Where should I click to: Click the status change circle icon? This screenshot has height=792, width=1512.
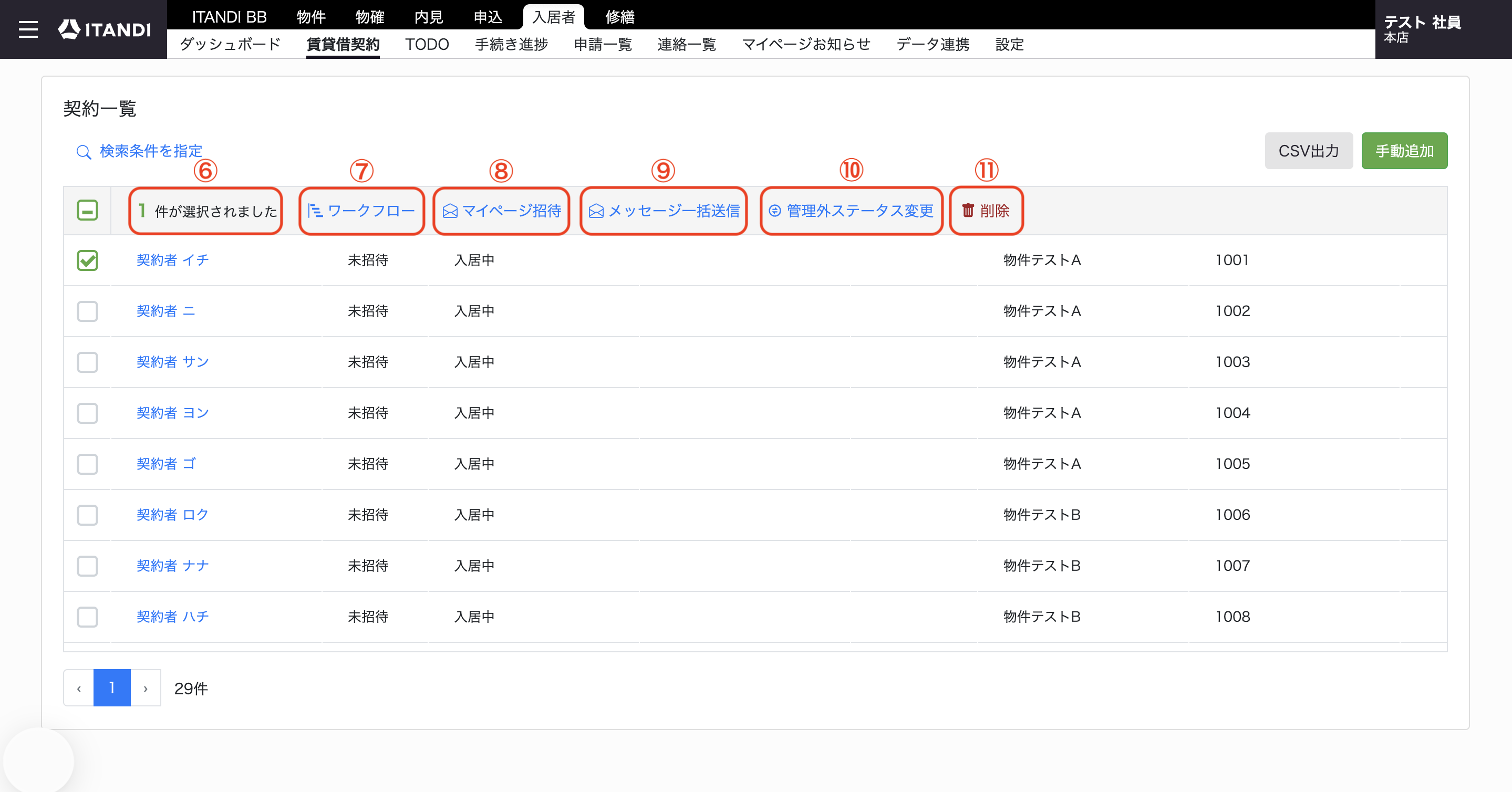coord(775,211)
